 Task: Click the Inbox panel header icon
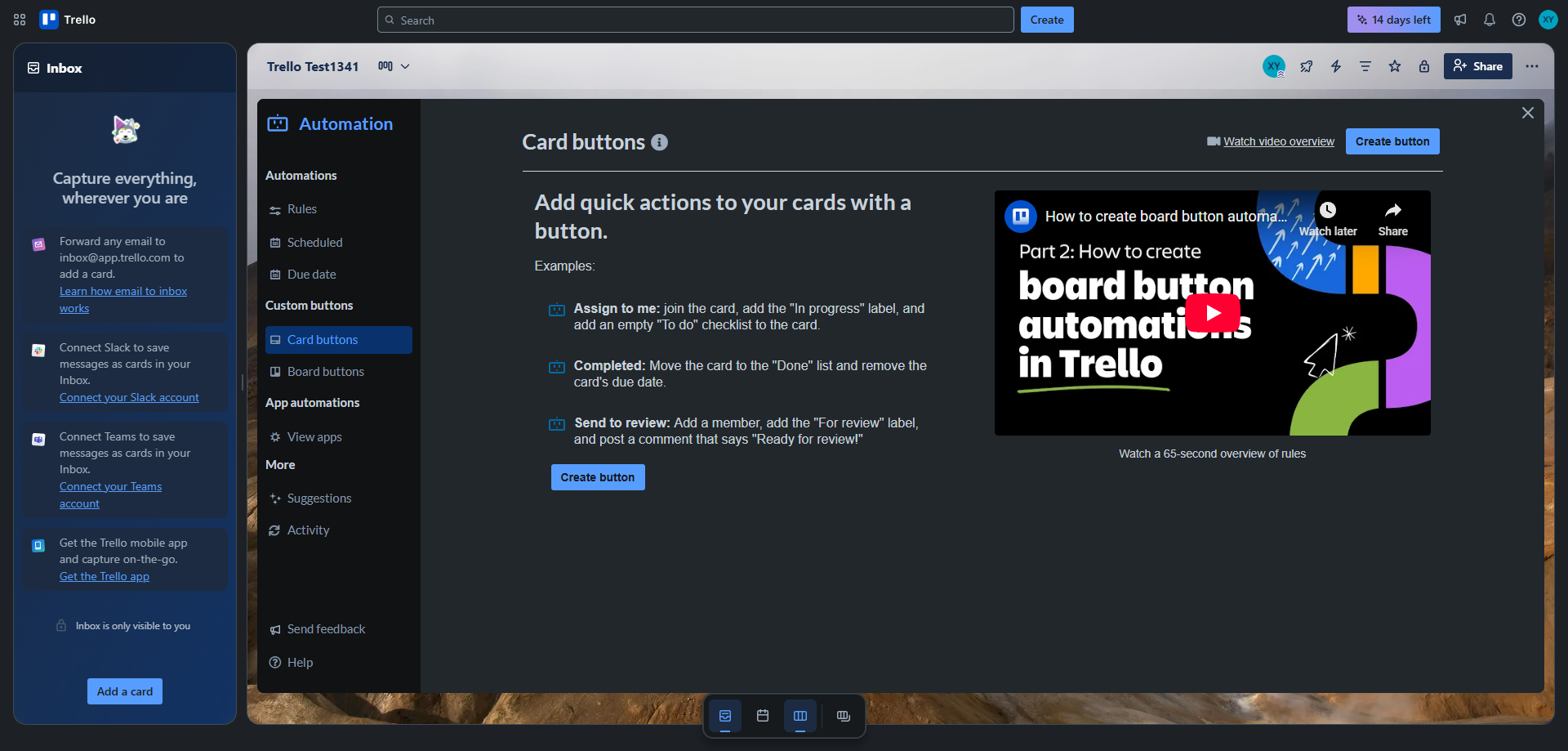point(33,68)
